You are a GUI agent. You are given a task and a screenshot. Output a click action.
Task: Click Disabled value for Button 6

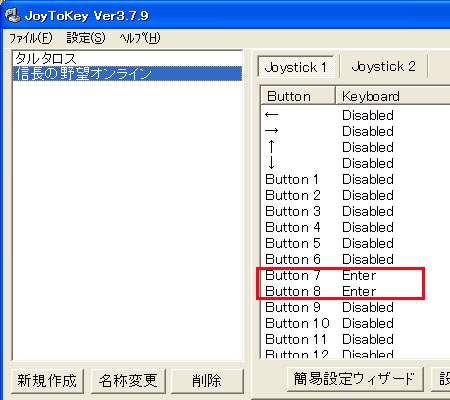point(368,259)
